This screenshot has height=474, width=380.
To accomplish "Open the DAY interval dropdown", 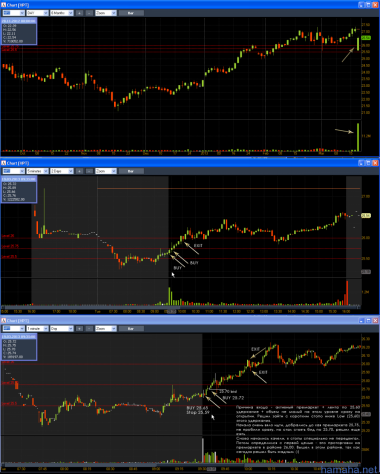I will [37, 13].
